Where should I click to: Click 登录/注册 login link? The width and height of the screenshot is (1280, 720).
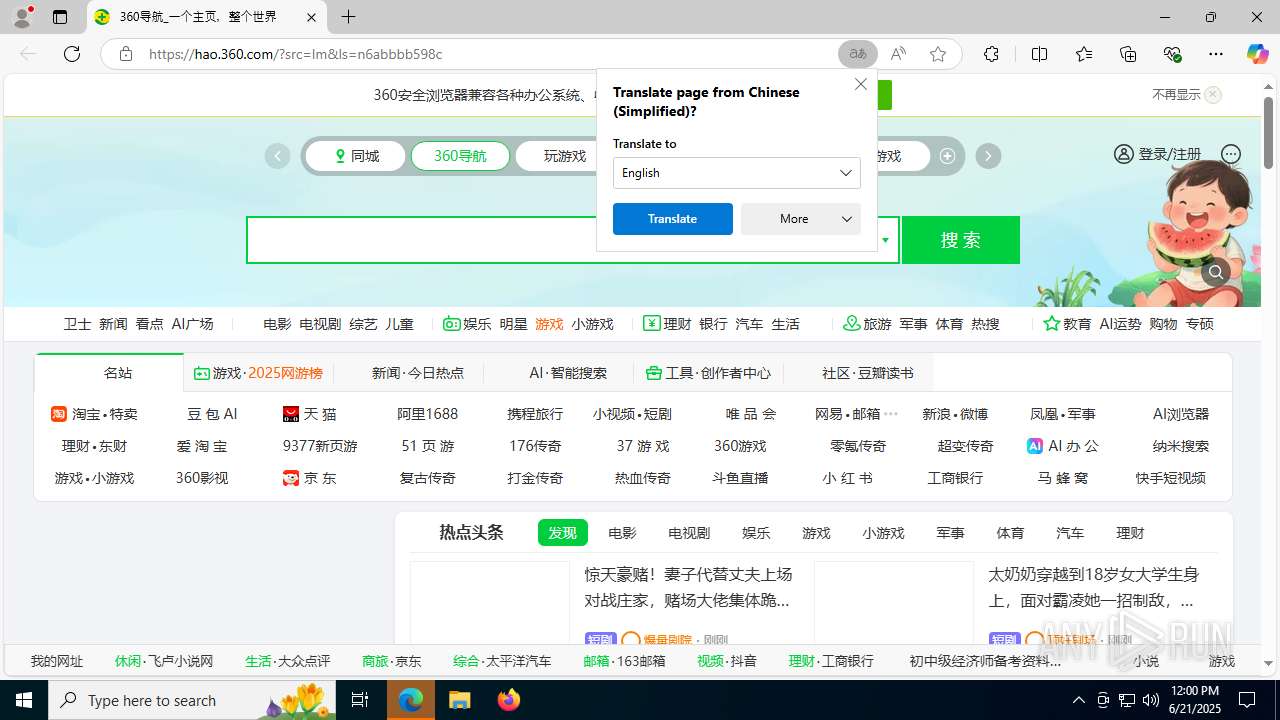1158,154
